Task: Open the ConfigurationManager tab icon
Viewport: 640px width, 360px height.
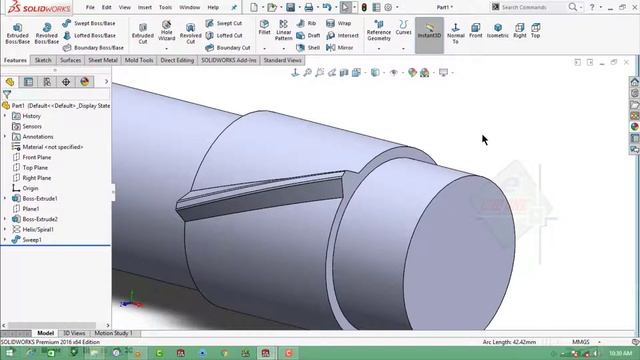Action: [47, 82]
